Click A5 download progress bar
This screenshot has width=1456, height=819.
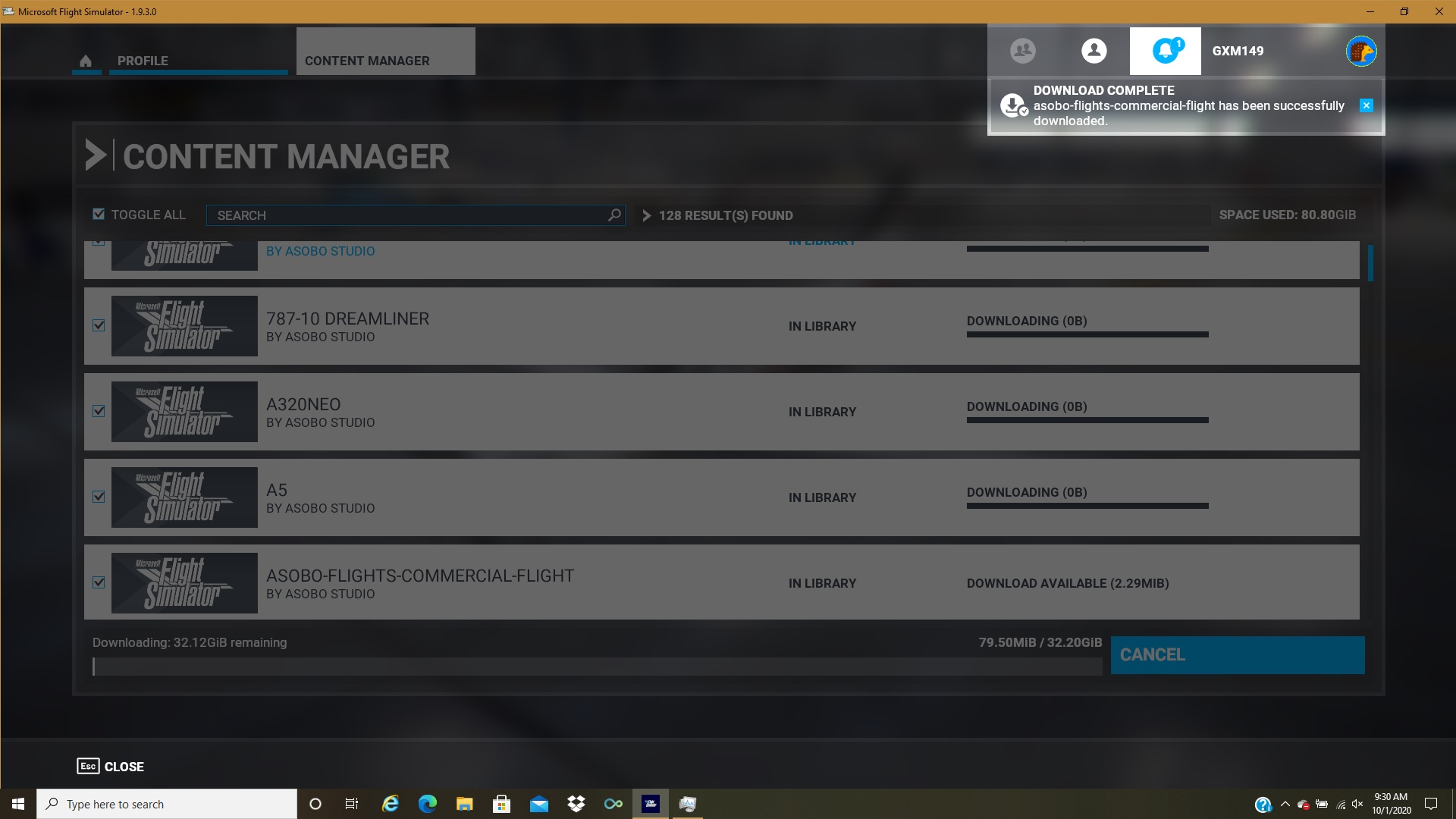click(x=1087, y=506)
